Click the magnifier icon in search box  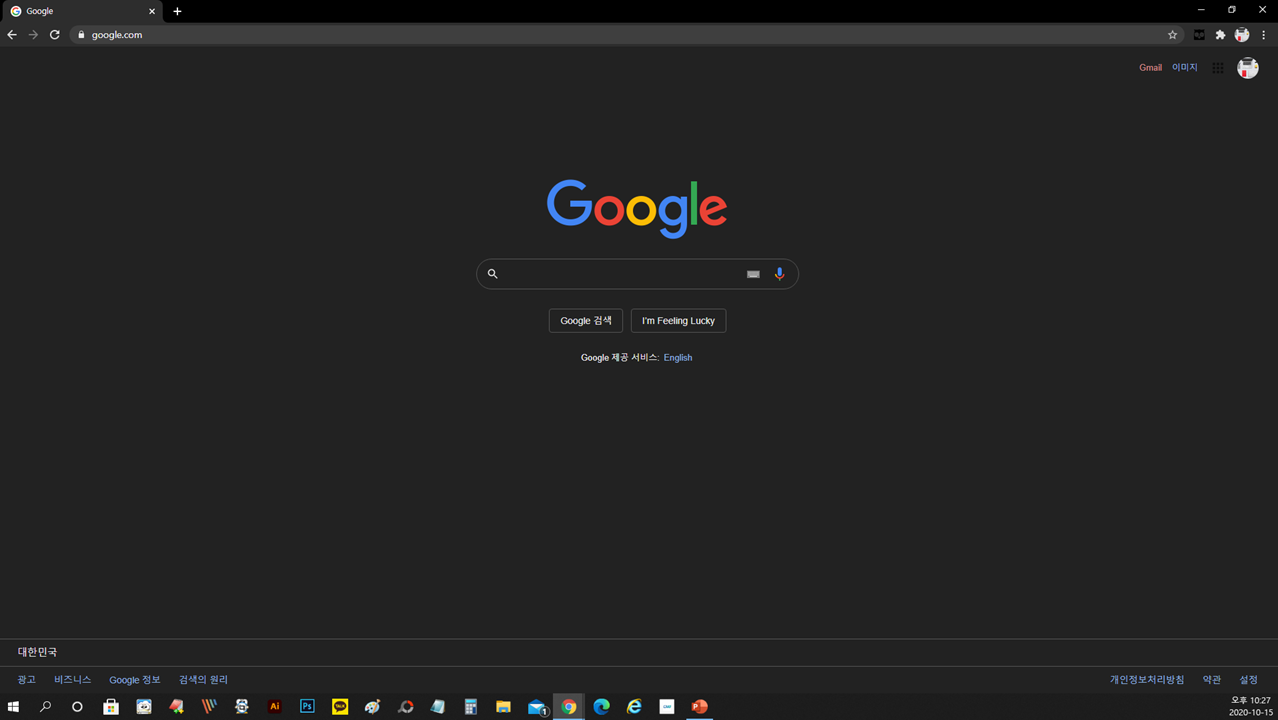492,274
